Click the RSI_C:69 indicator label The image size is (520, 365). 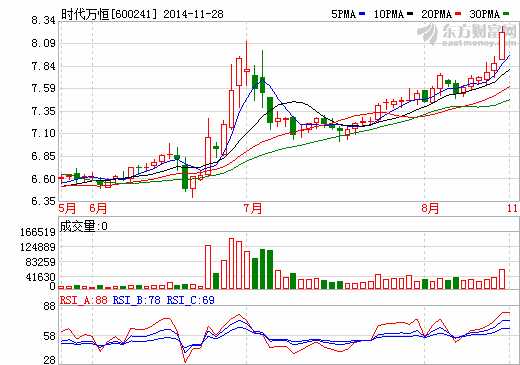(191, 300)
